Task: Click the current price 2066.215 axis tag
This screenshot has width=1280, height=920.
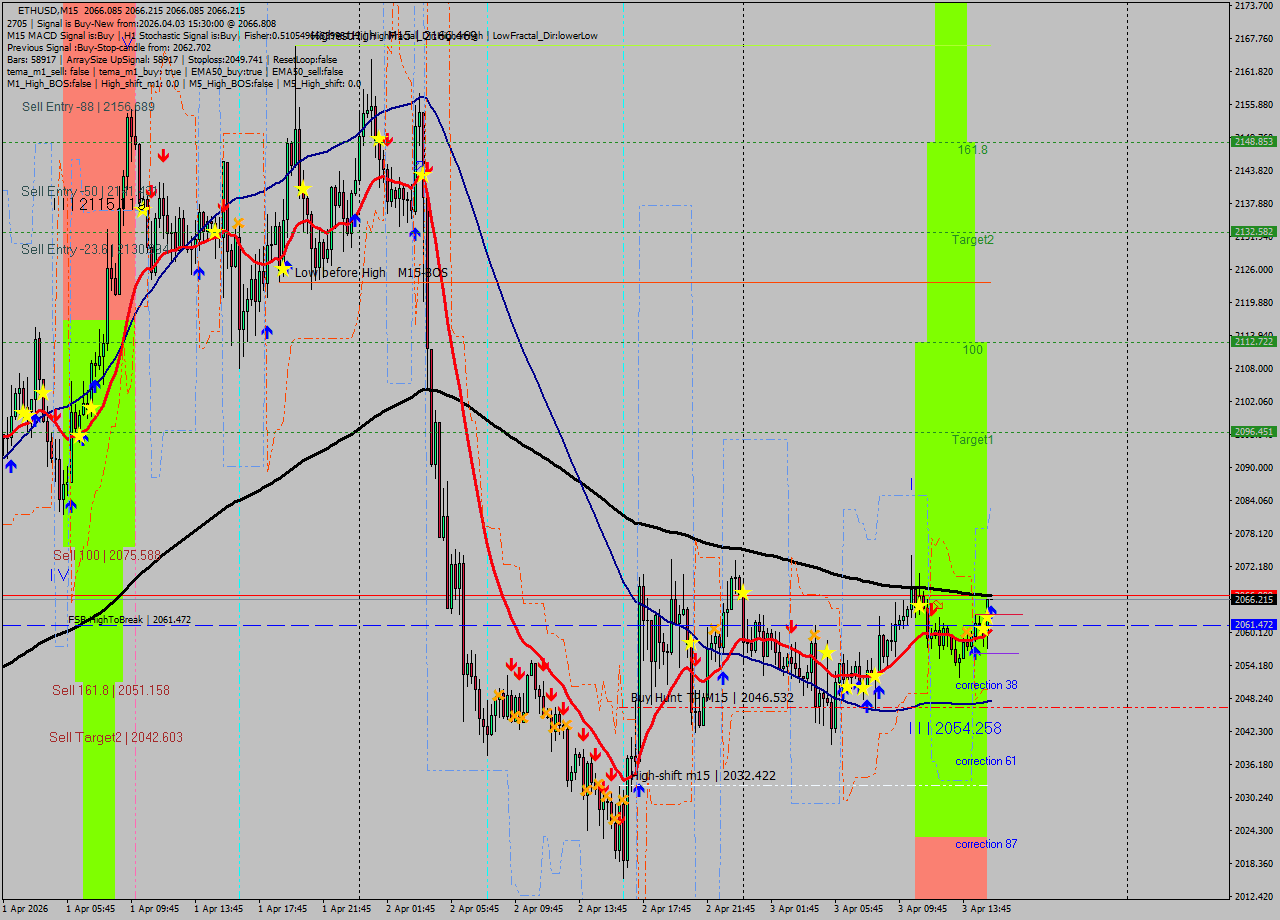Action: pyautogui.click(x=1253, y=599)
